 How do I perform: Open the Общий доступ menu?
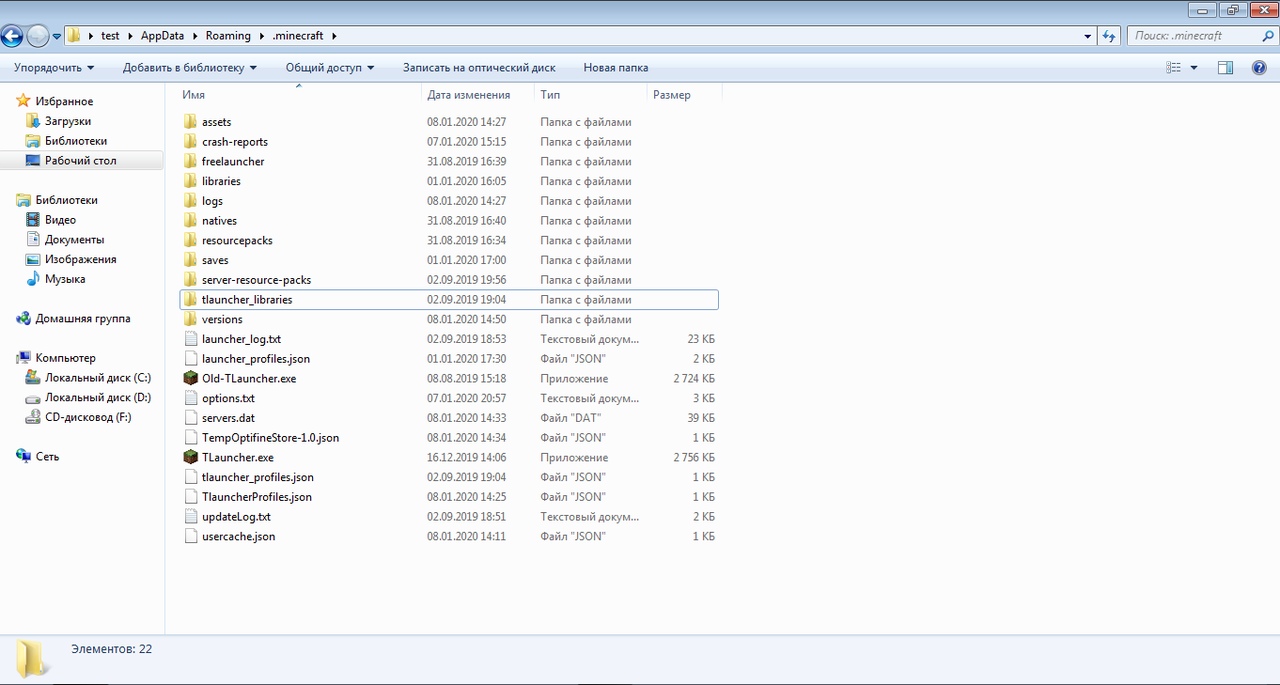[x=330, y=68]
